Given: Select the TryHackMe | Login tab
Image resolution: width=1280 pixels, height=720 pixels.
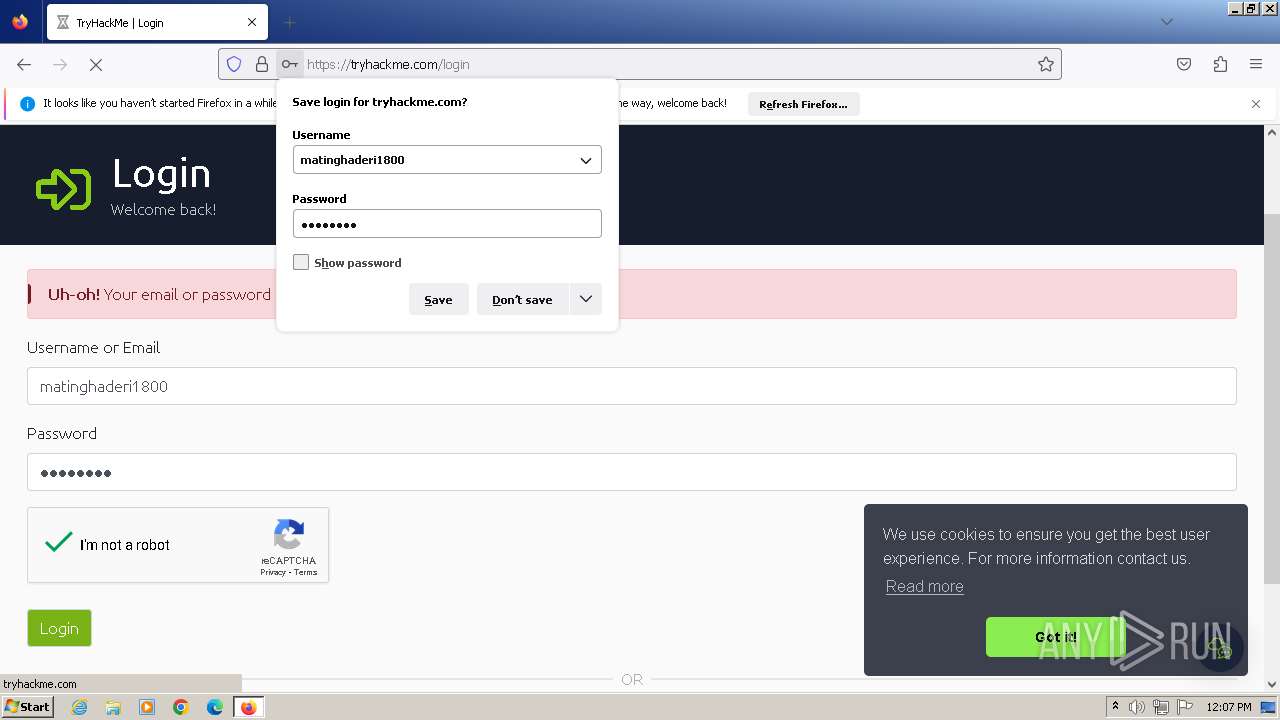Looking at the screenshot, I should 157,22.
